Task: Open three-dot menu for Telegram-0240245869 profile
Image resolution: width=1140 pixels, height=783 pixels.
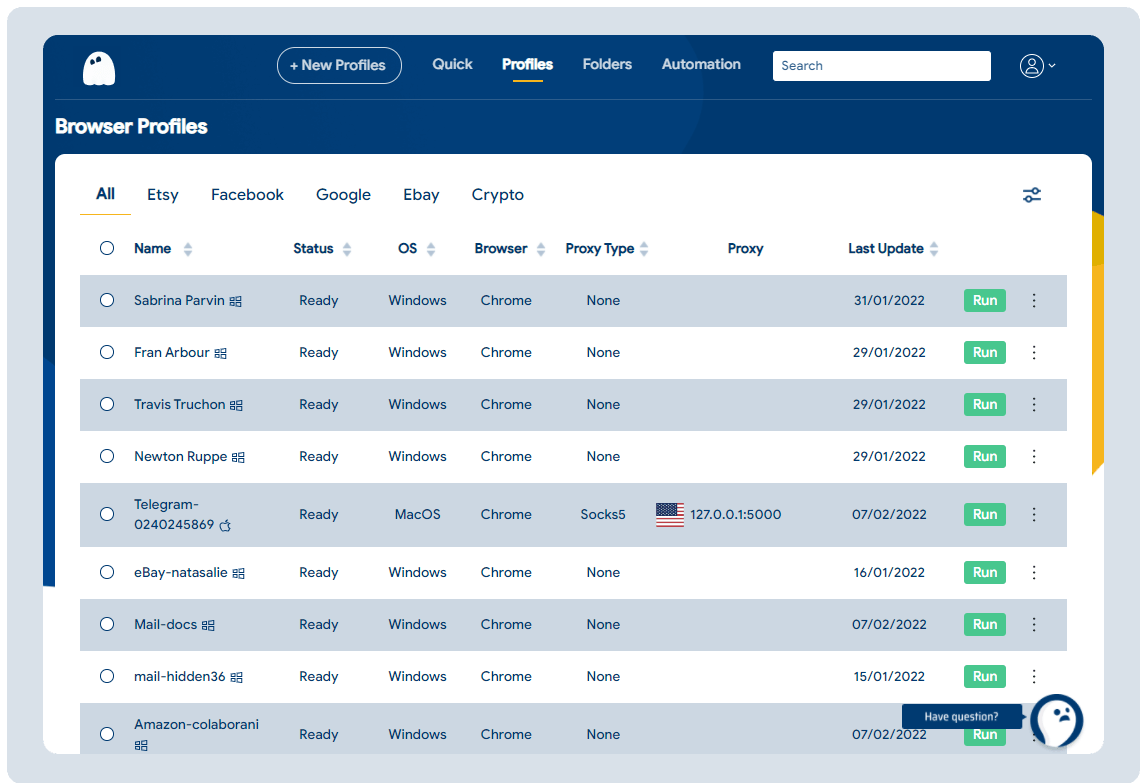Action: (x=1034, y=515)
